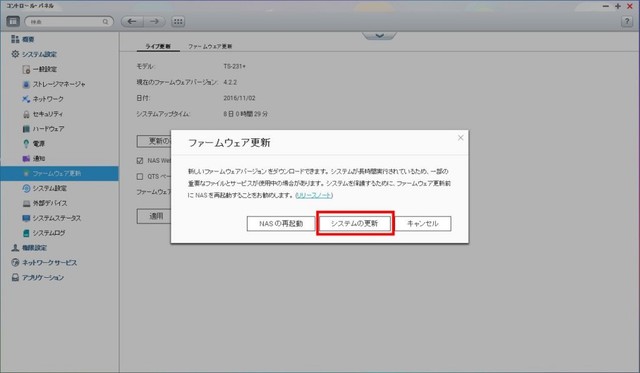Click the システムアップタイム value text
This screenshot has width=640, height=373.
click(245, 114)
